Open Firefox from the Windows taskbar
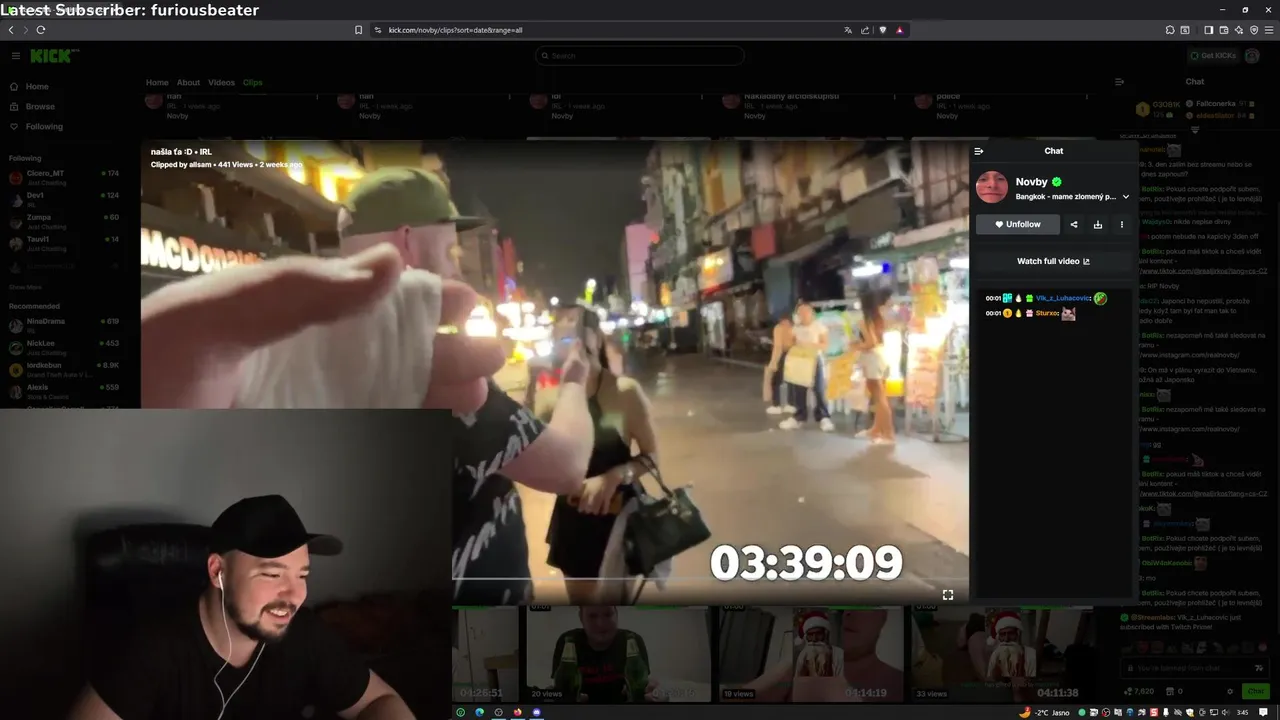Viewport: 1280px width, 720px height. 517,712
